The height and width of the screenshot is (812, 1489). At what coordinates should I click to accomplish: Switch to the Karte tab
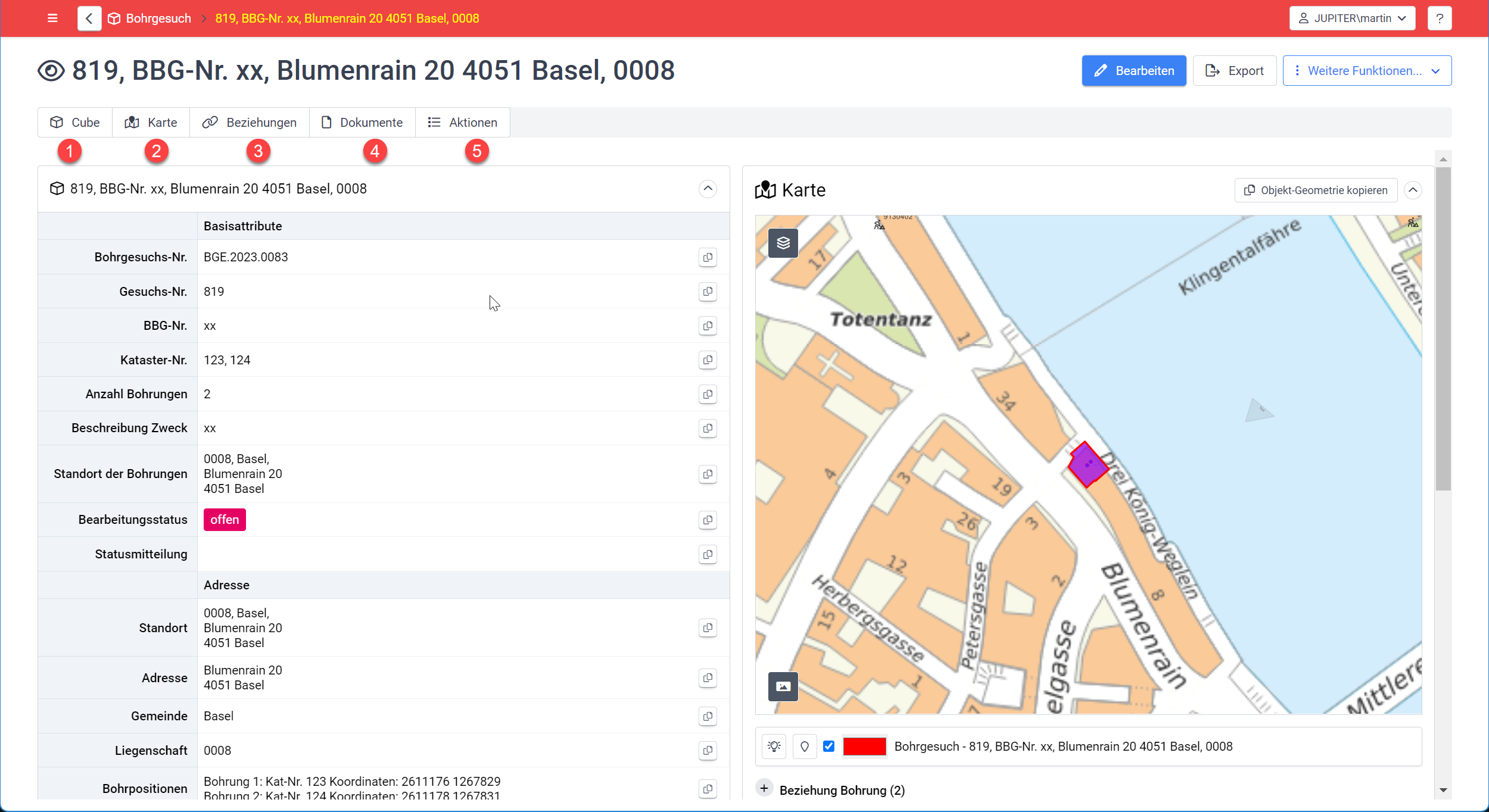(x=151, y=122)
